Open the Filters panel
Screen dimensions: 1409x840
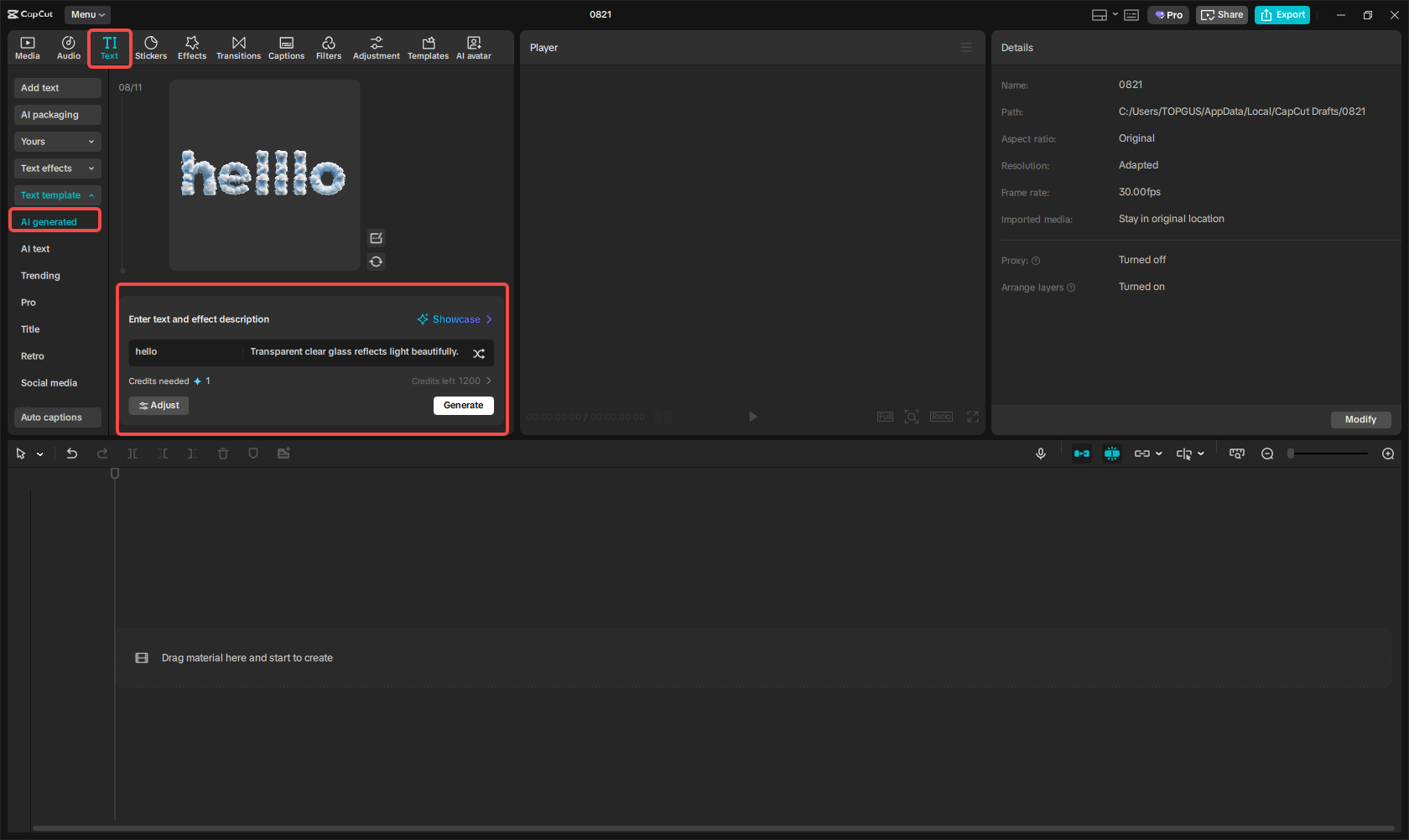(329, 47)
